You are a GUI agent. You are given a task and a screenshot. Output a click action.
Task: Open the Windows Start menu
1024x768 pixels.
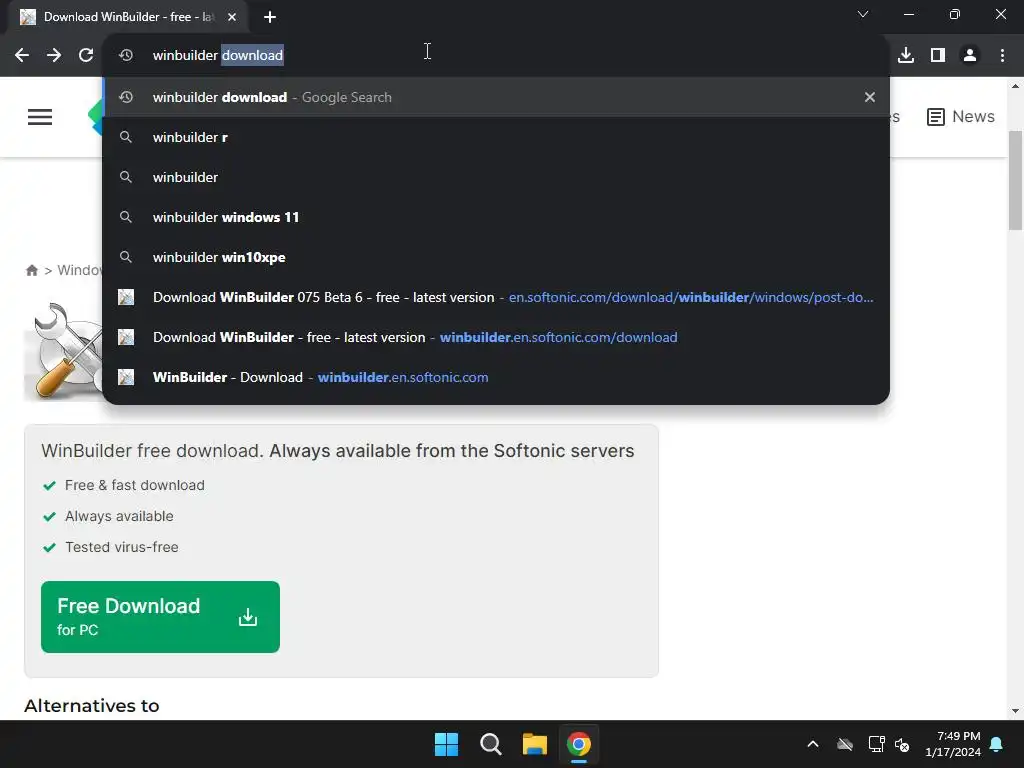coord(447,744)
